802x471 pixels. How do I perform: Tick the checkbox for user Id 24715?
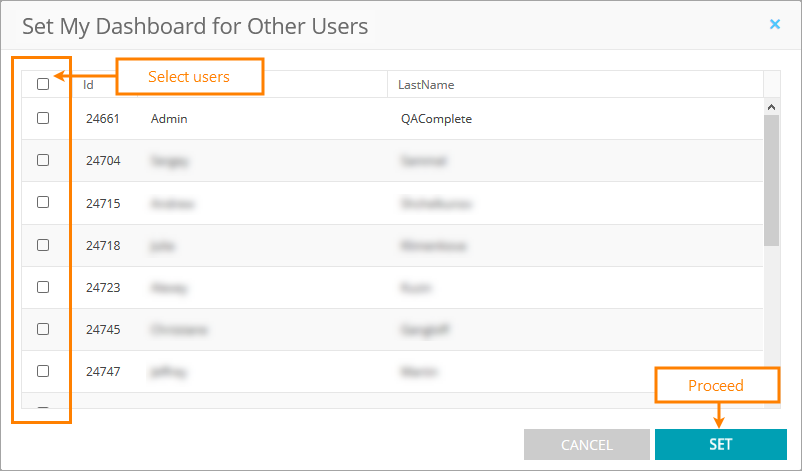(43, 202)
